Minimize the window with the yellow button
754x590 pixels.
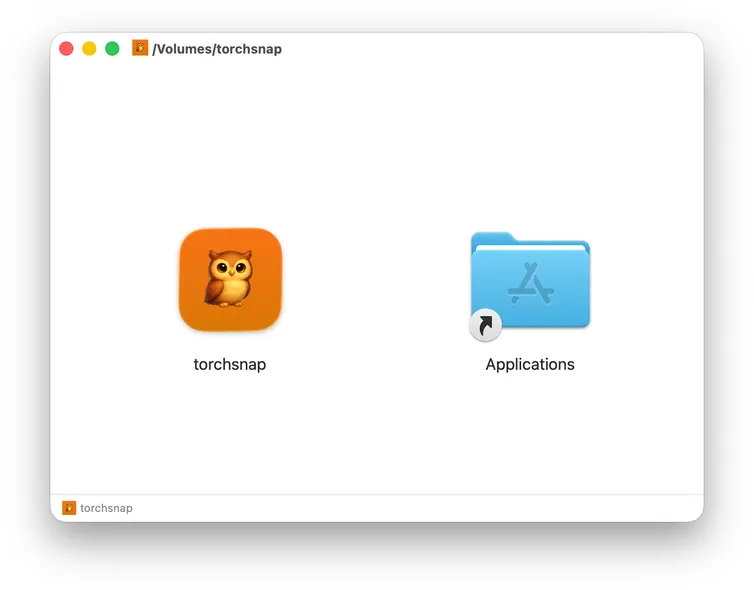point(89,49)
